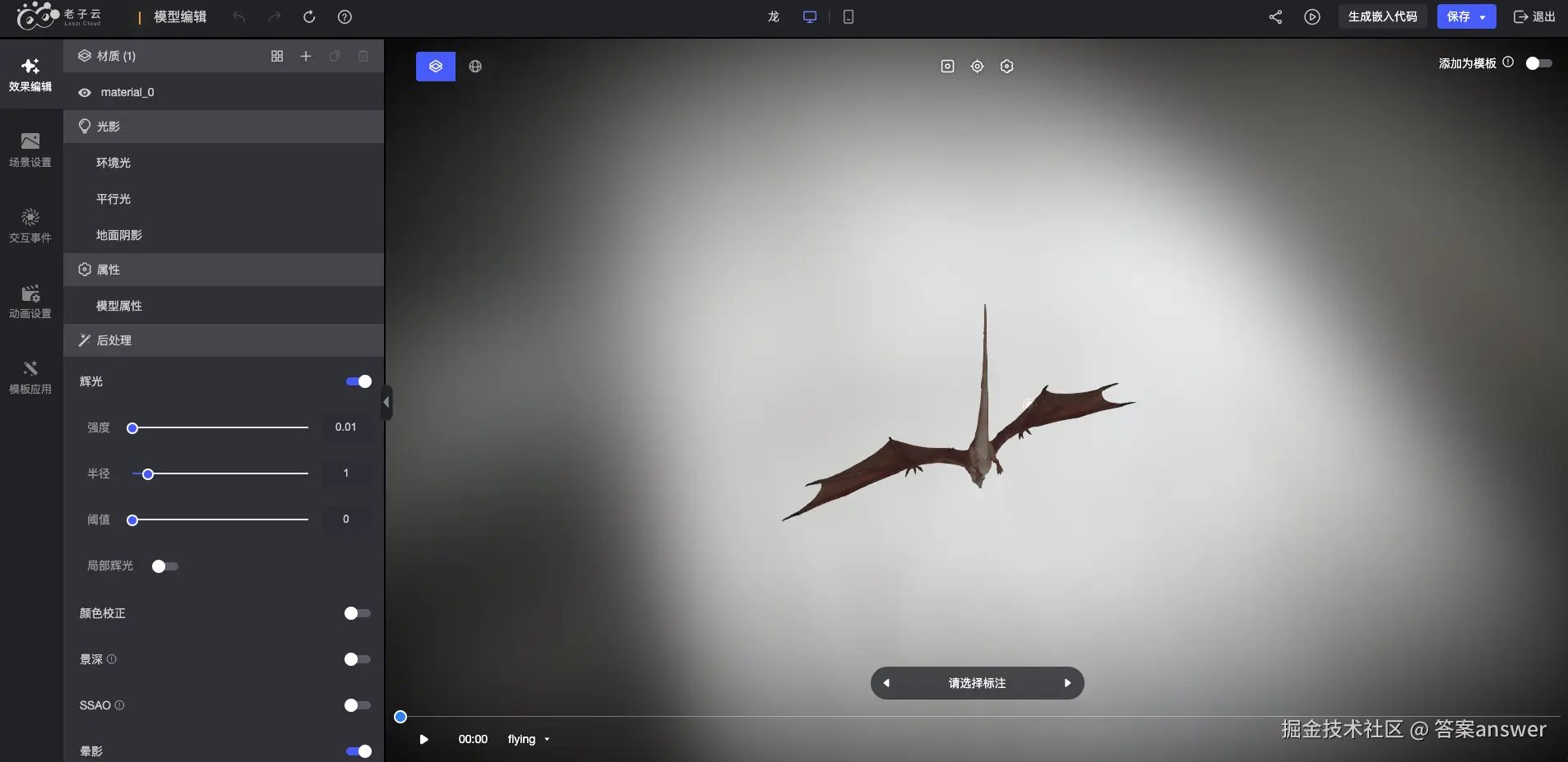Collapse the left panel with handle arrow
Image resolution: width=1568 pixels, height=762 pixels.
386,403
